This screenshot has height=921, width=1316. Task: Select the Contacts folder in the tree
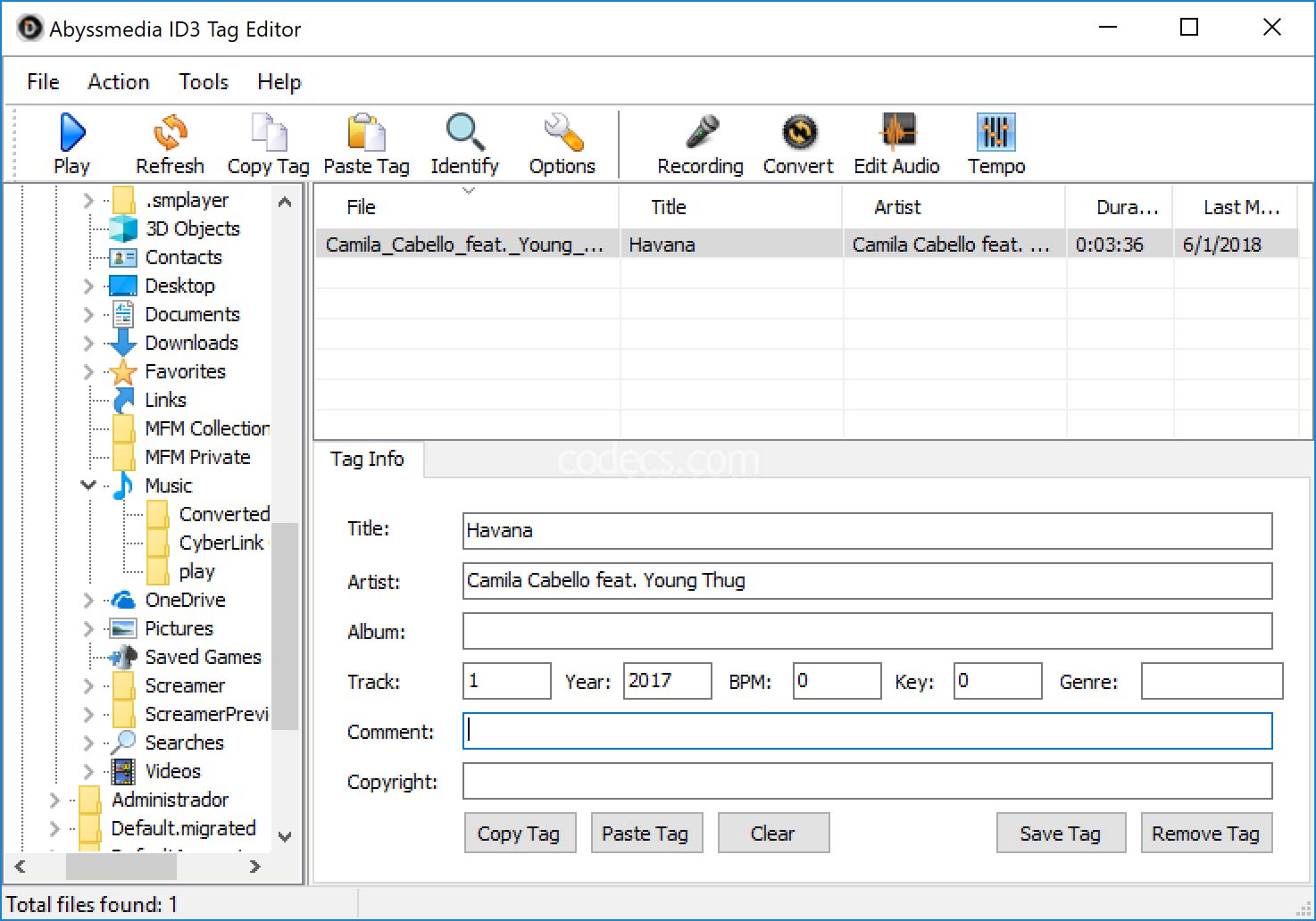click(x=183, y=257)
